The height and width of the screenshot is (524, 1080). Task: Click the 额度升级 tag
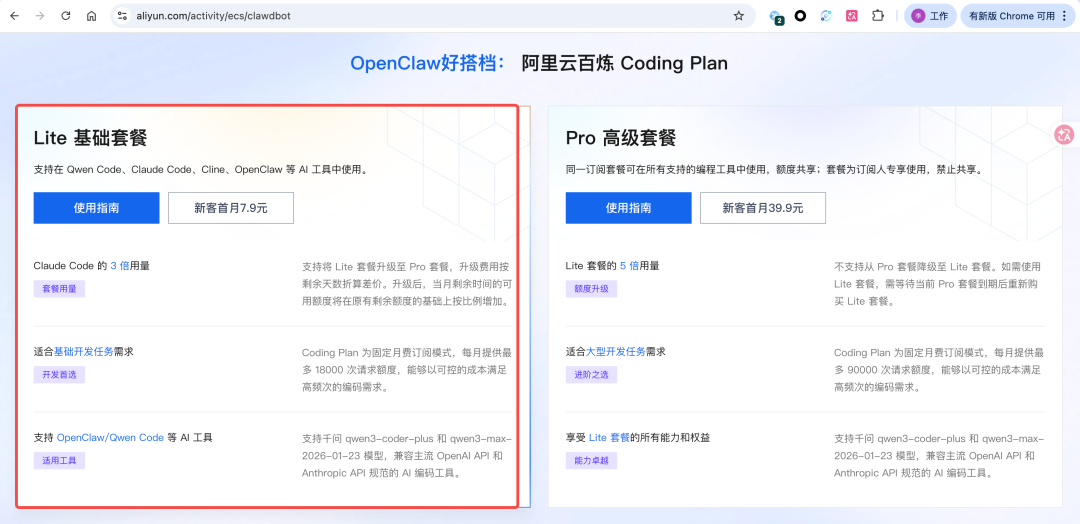(591, 289)
